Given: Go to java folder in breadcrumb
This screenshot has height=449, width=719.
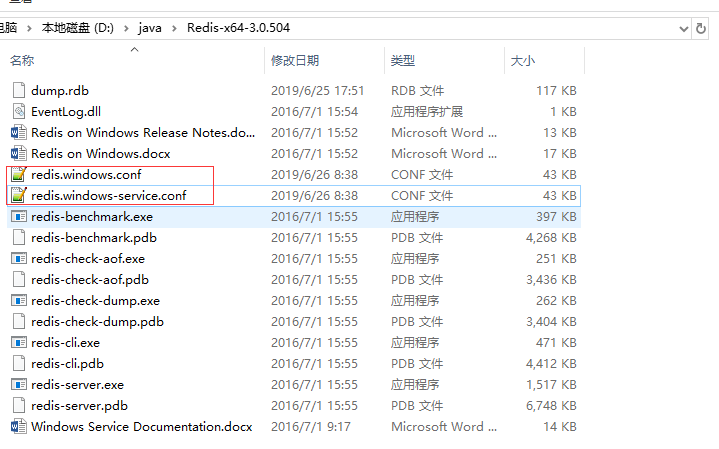Looking at the screenshot, I should (150, 28).
